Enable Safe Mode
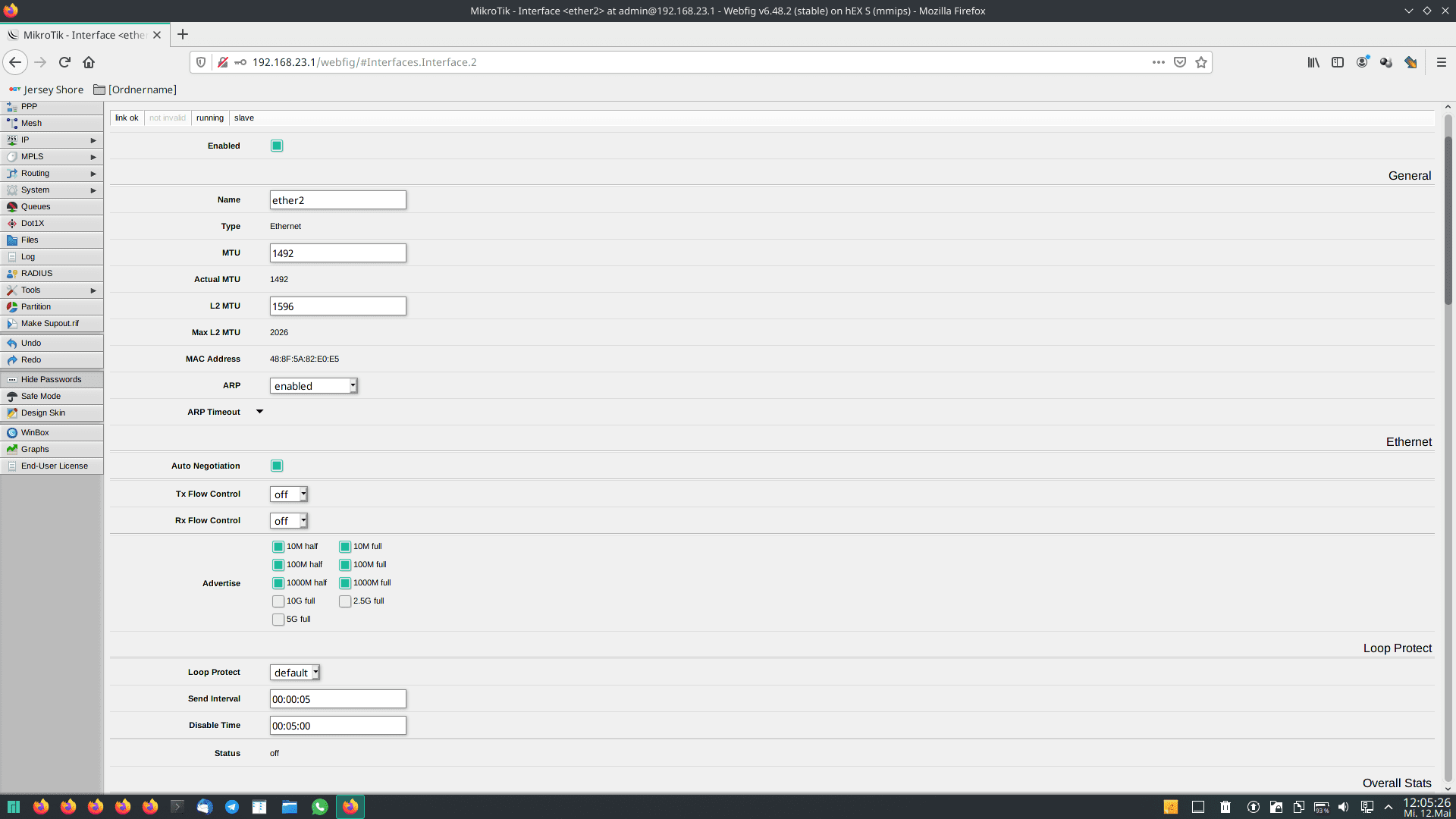The width and height of the screenshot is (1456, 819). coord(52,397)
